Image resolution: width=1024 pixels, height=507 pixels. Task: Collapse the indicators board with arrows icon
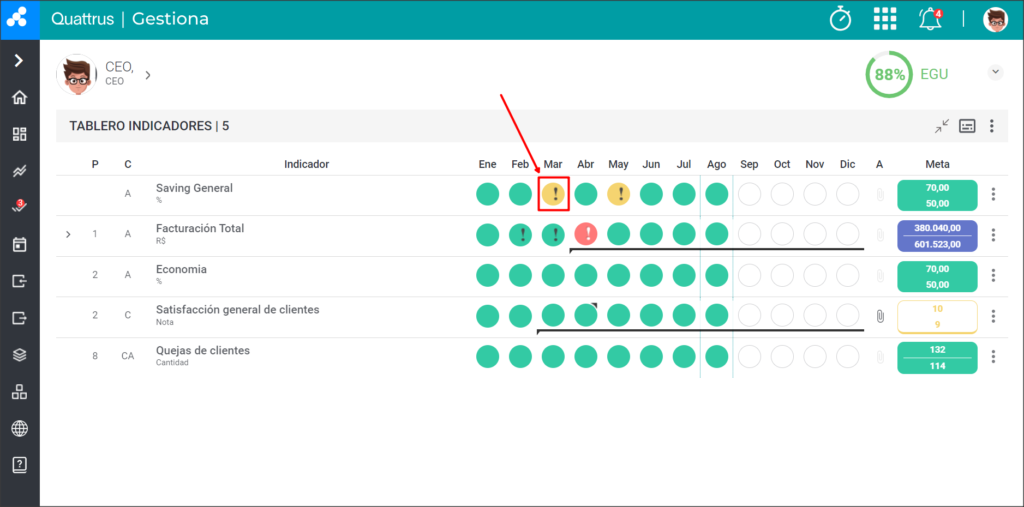(941, 126)
